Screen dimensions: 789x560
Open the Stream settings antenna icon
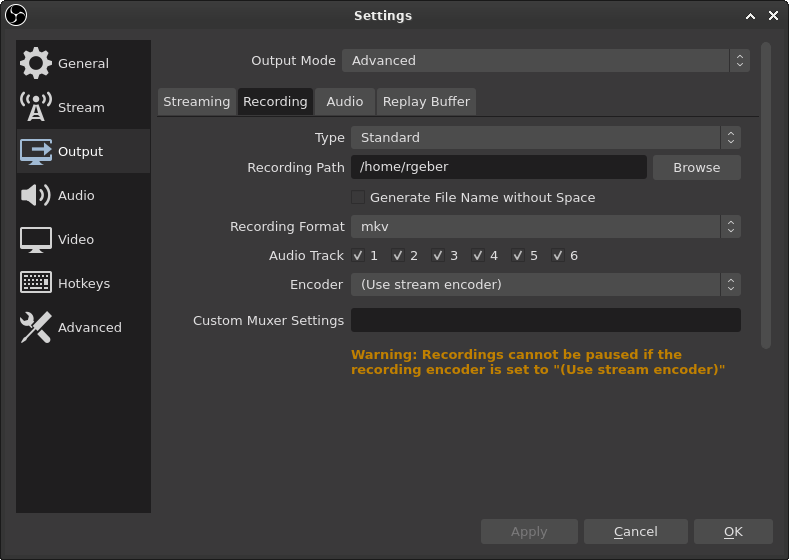(x=36, y=107)
